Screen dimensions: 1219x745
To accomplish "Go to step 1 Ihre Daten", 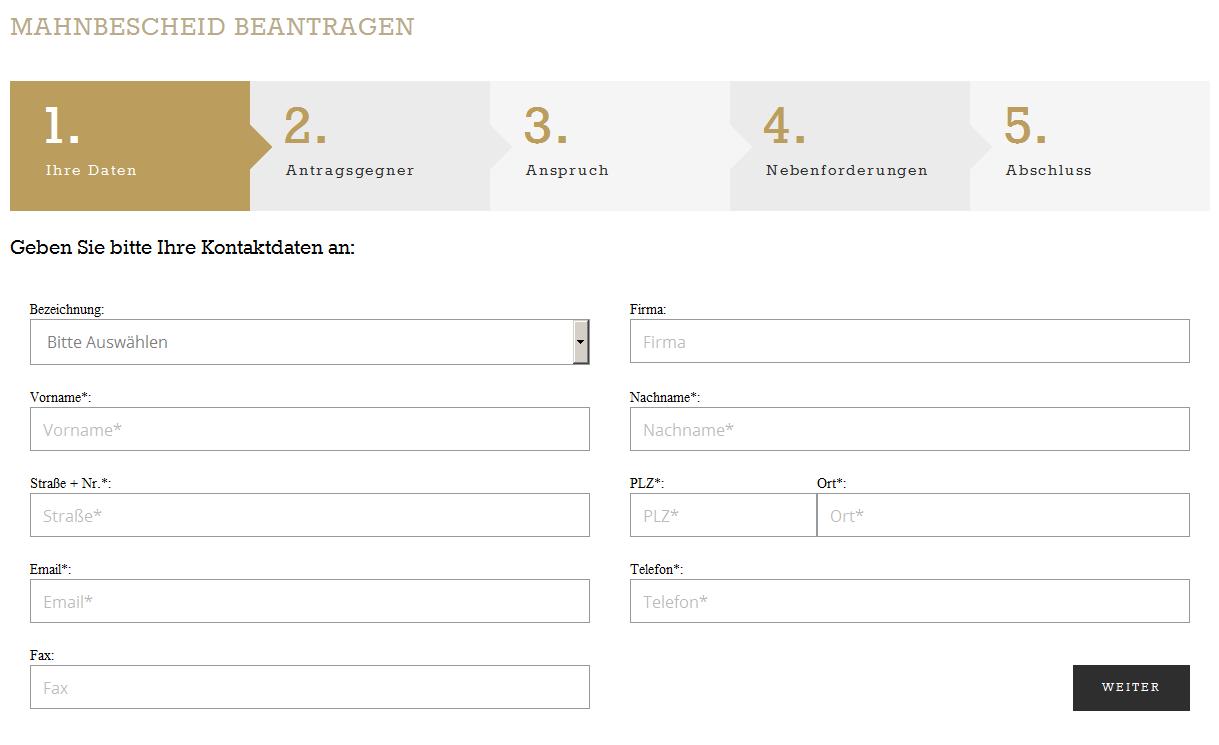I will (130, 146).
